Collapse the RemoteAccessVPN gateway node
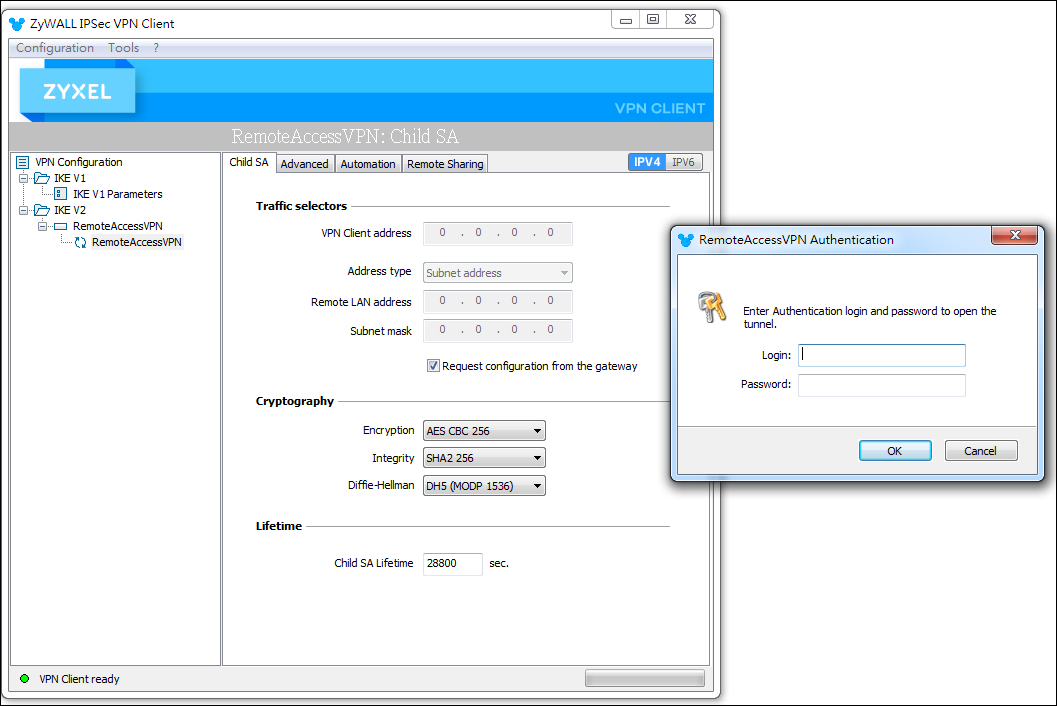 (42, 227)
